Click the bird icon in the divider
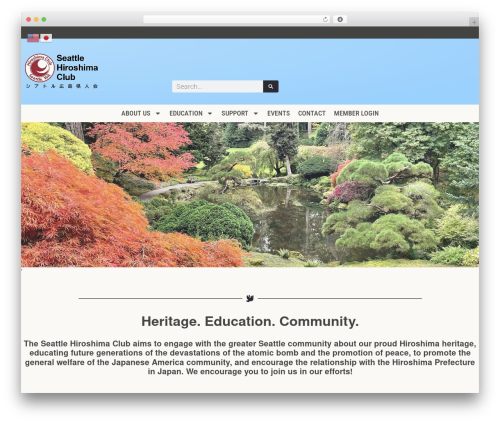The image size is (500, 423). [250, 298]
